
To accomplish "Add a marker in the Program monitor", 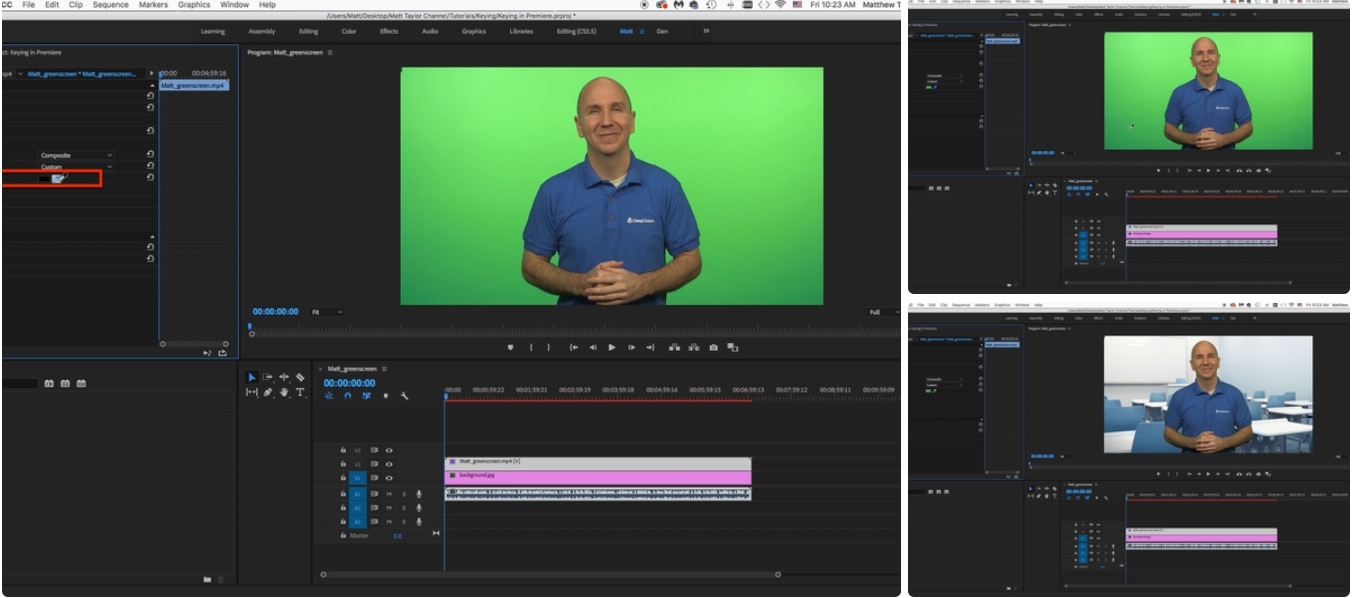I will (510, 347).
